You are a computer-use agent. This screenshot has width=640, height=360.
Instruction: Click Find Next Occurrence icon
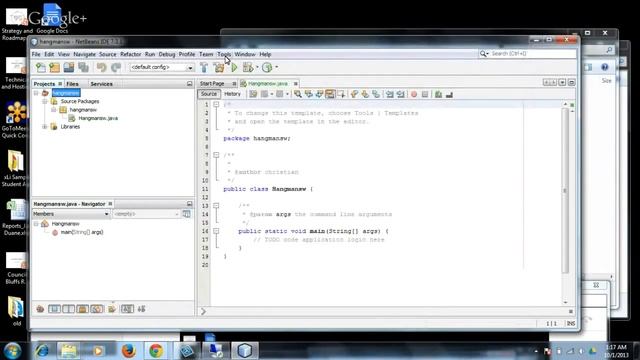(x=319, y=94)
